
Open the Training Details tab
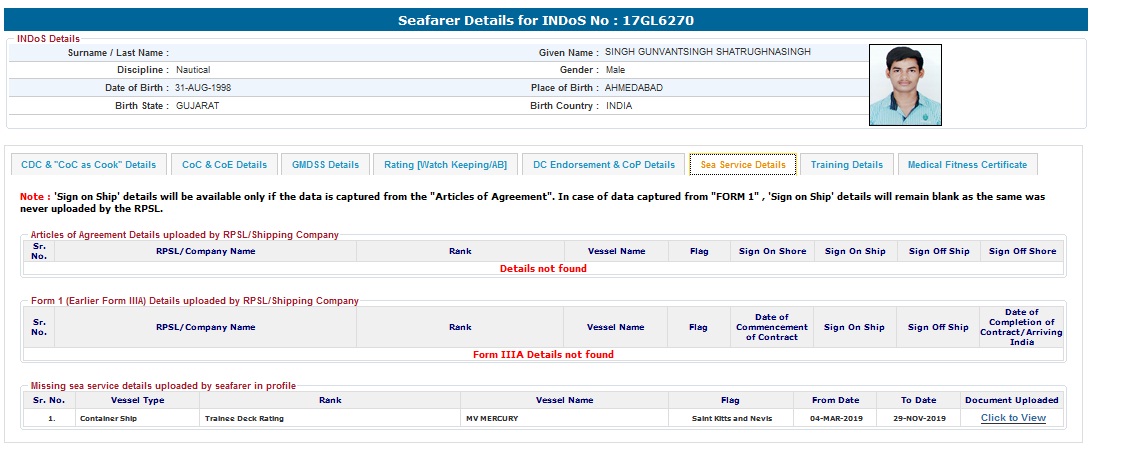(x=846, y=165)
